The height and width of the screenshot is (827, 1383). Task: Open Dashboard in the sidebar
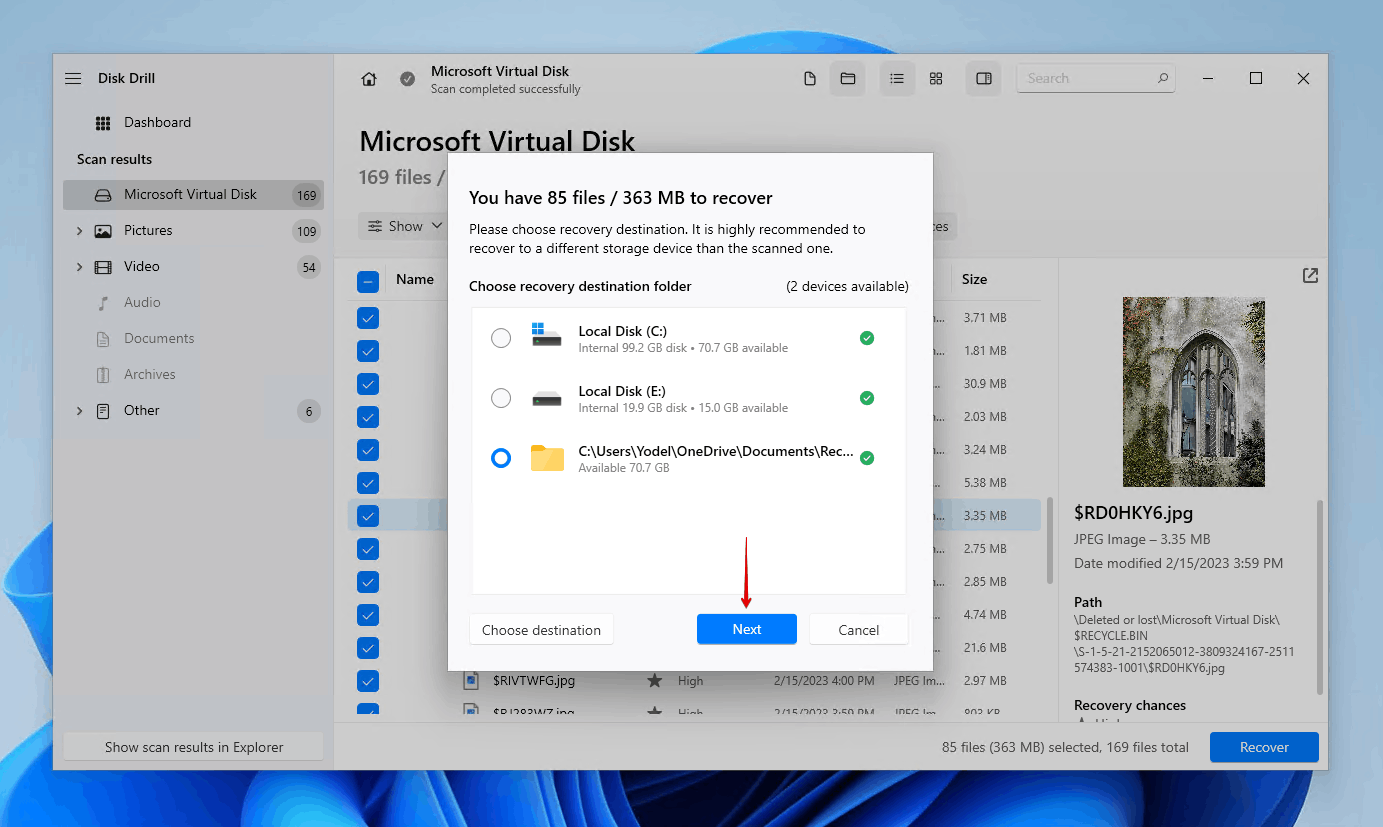157,123
